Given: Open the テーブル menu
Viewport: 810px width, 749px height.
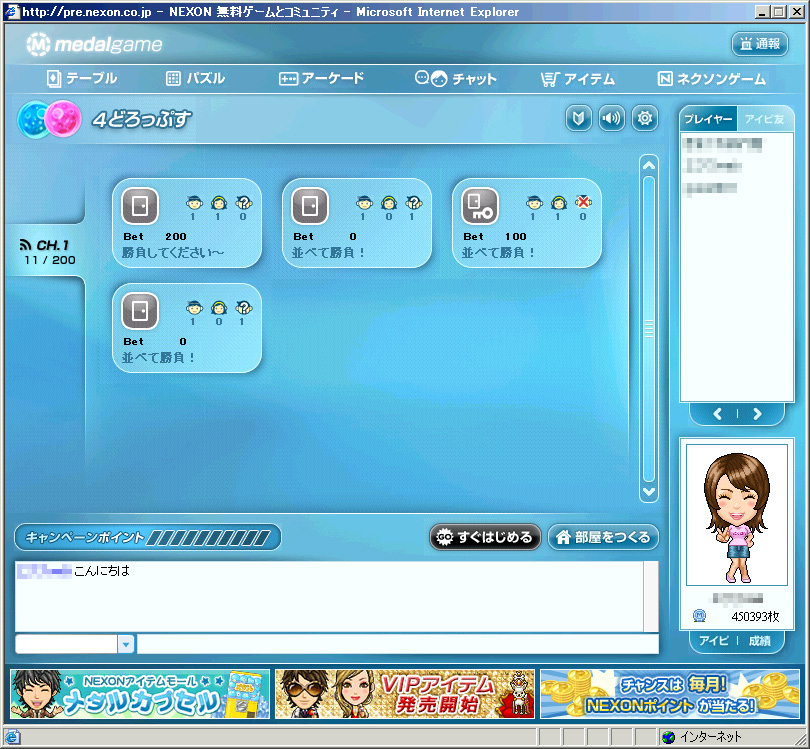Looking at the screenshot, I should (x=82, y=79).
